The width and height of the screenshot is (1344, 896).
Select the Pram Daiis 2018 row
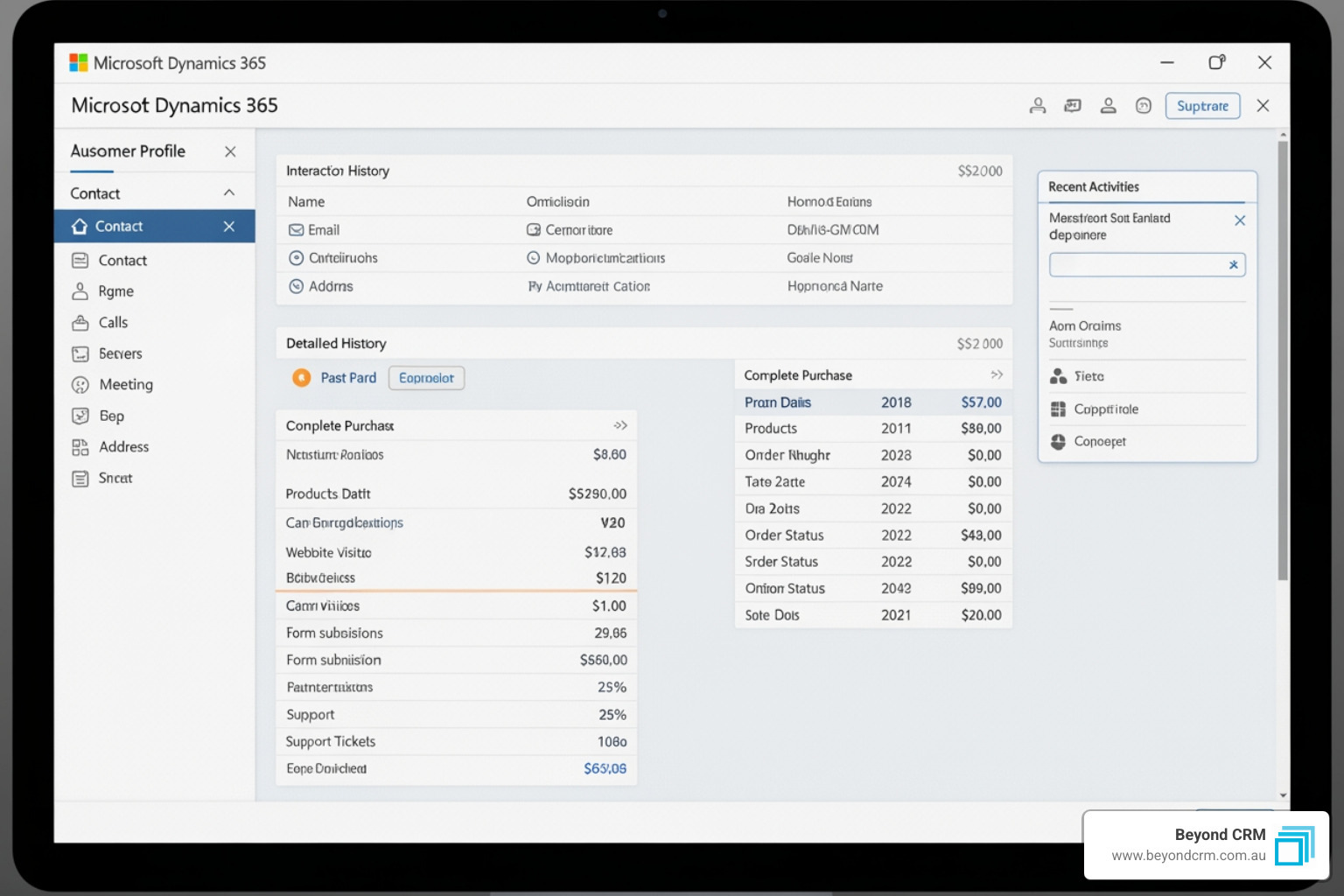(873, 402)
